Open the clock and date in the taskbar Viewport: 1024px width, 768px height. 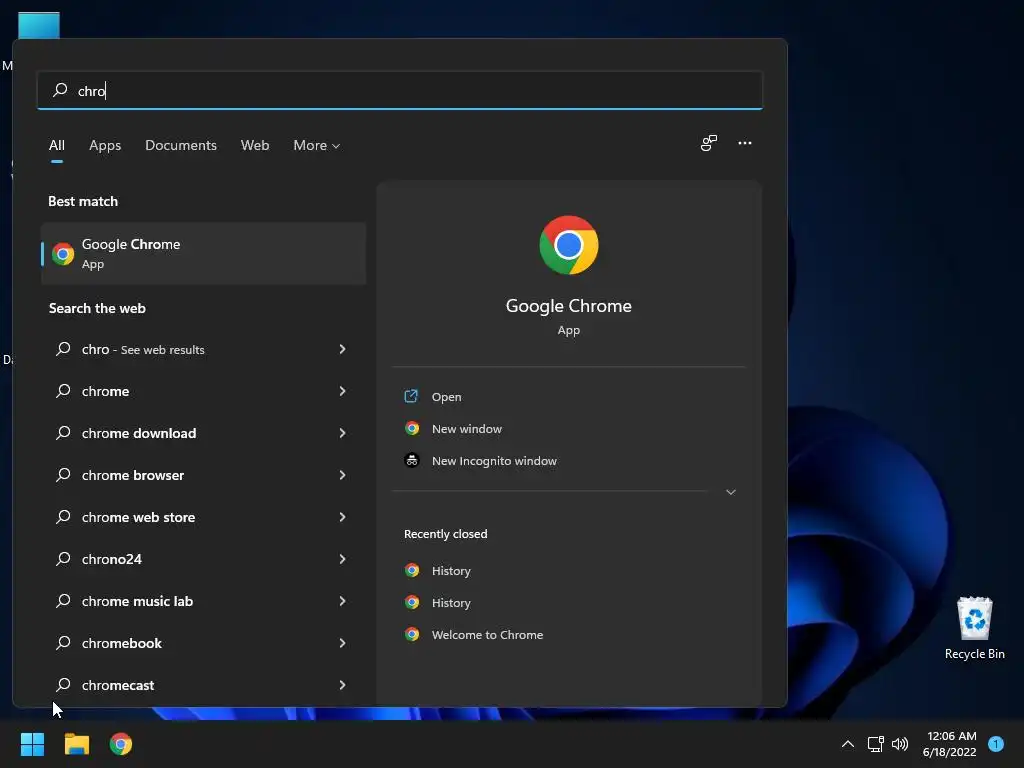pos(950,744)
